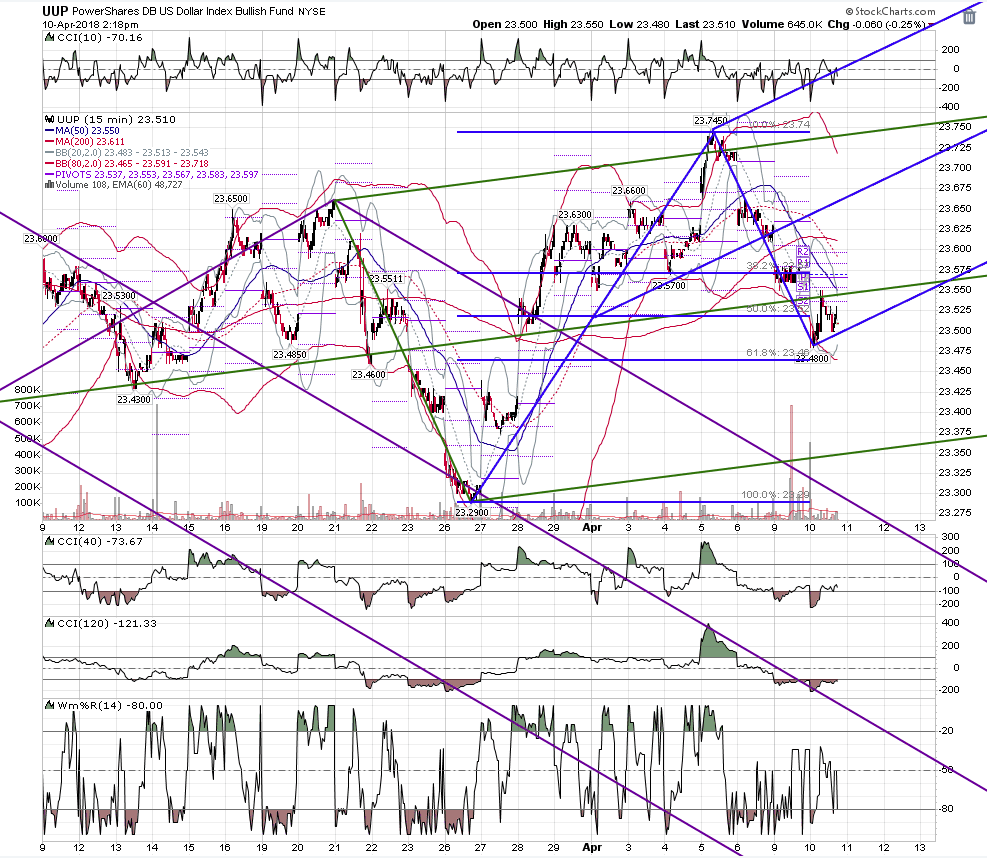The image size is (987, 858).
Task: Click the 23.4600 price annotation
Action: click(x=369, y=375)
